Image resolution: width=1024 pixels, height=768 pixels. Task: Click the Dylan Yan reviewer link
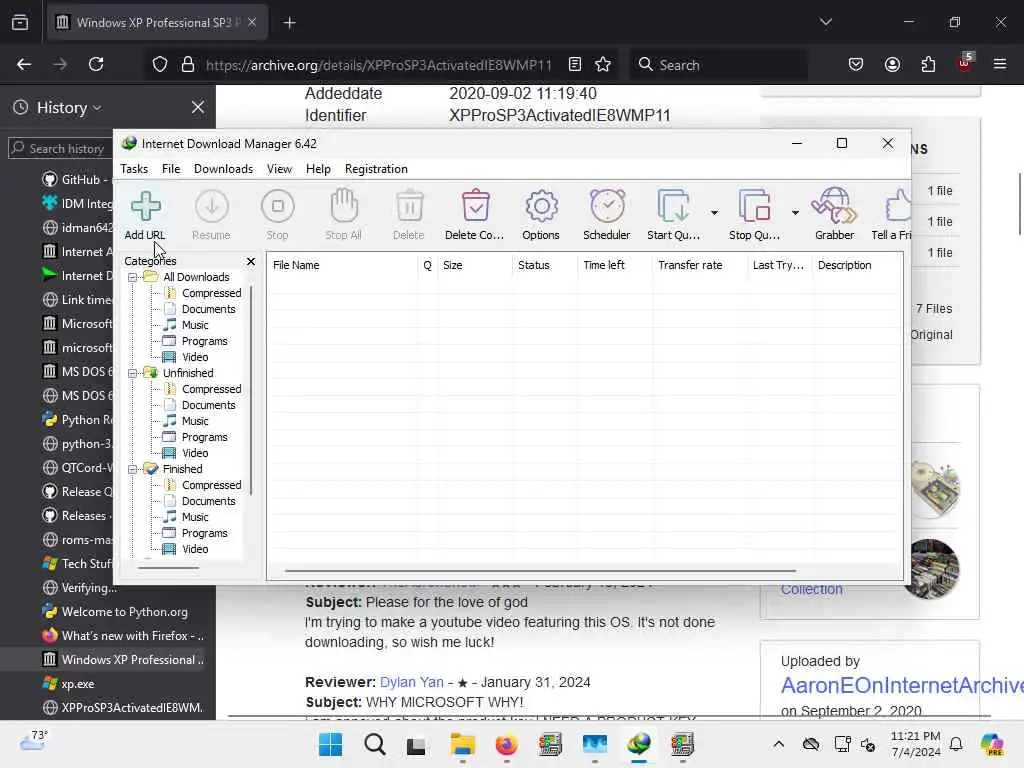(x=411, y=682)
